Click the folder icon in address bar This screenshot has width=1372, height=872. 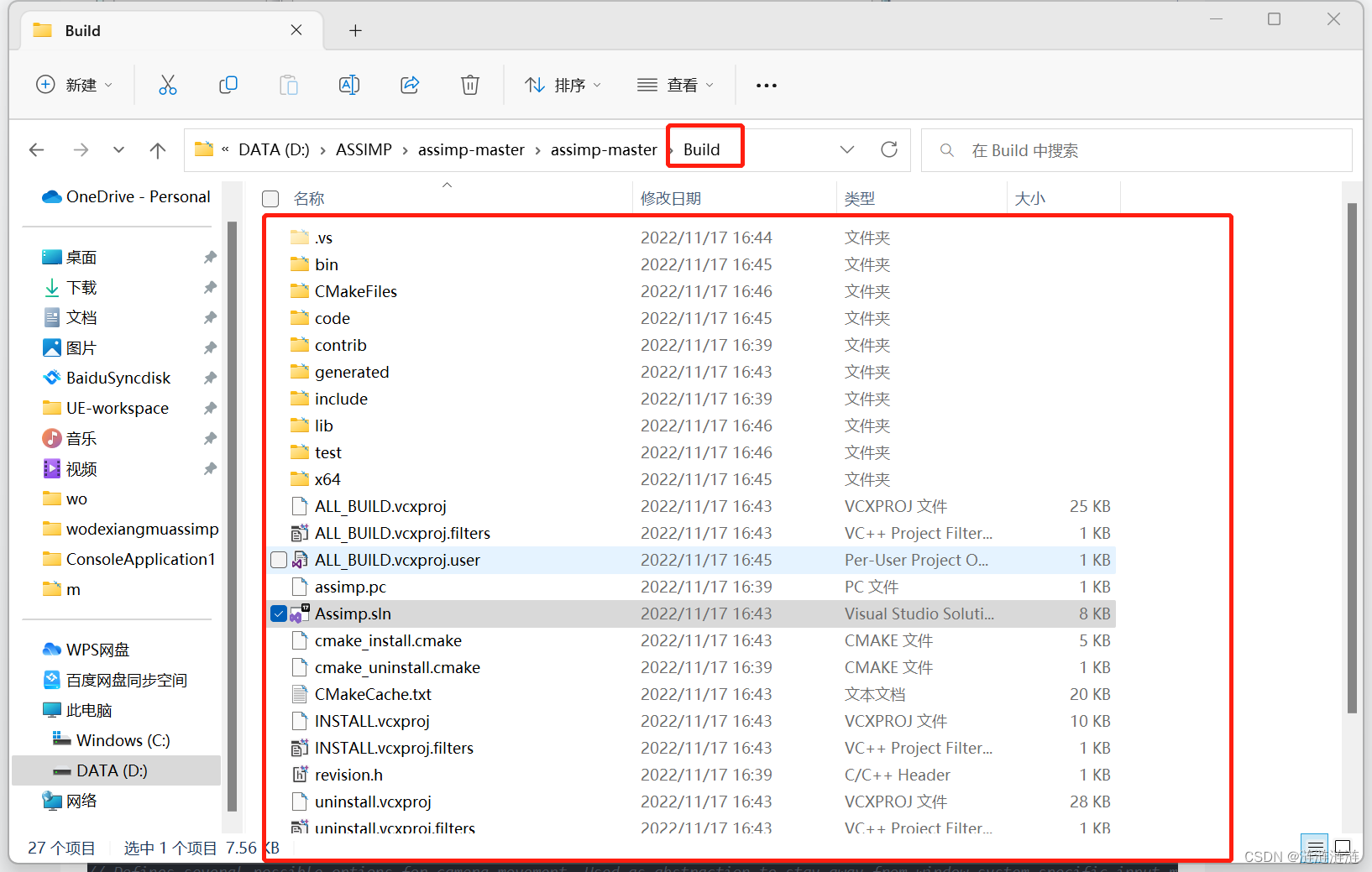click(x=204, y=149)
